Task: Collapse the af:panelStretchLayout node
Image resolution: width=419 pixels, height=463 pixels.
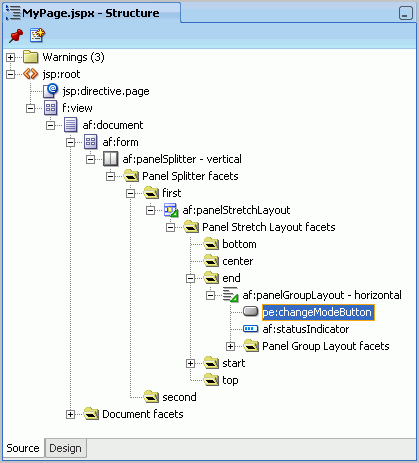Action: click(x=150, y=210)
